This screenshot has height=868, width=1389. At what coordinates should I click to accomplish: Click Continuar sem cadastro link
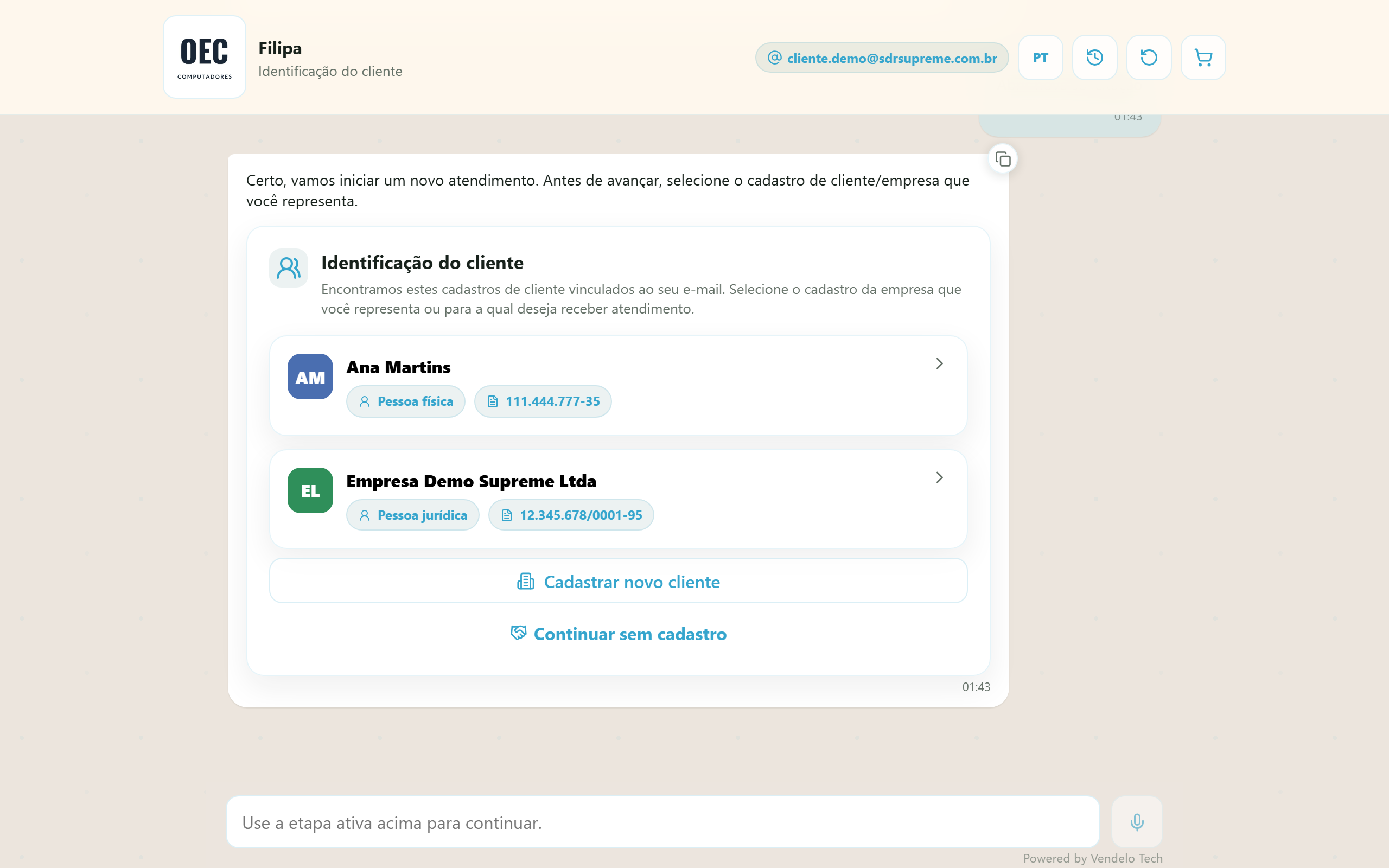pyautogui.click(x=618, y=634)
